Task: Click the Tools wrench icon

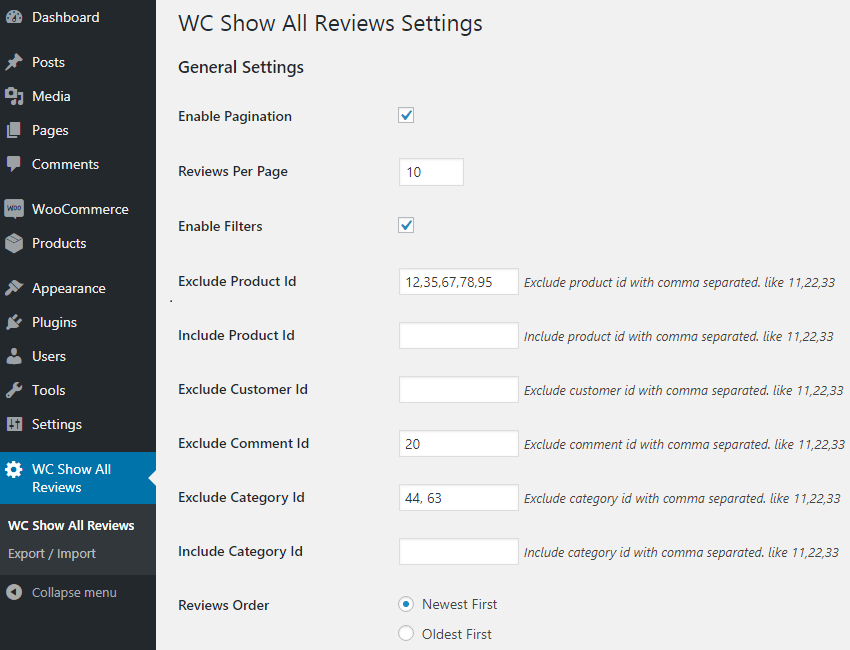Action: [x=14, y=390]
